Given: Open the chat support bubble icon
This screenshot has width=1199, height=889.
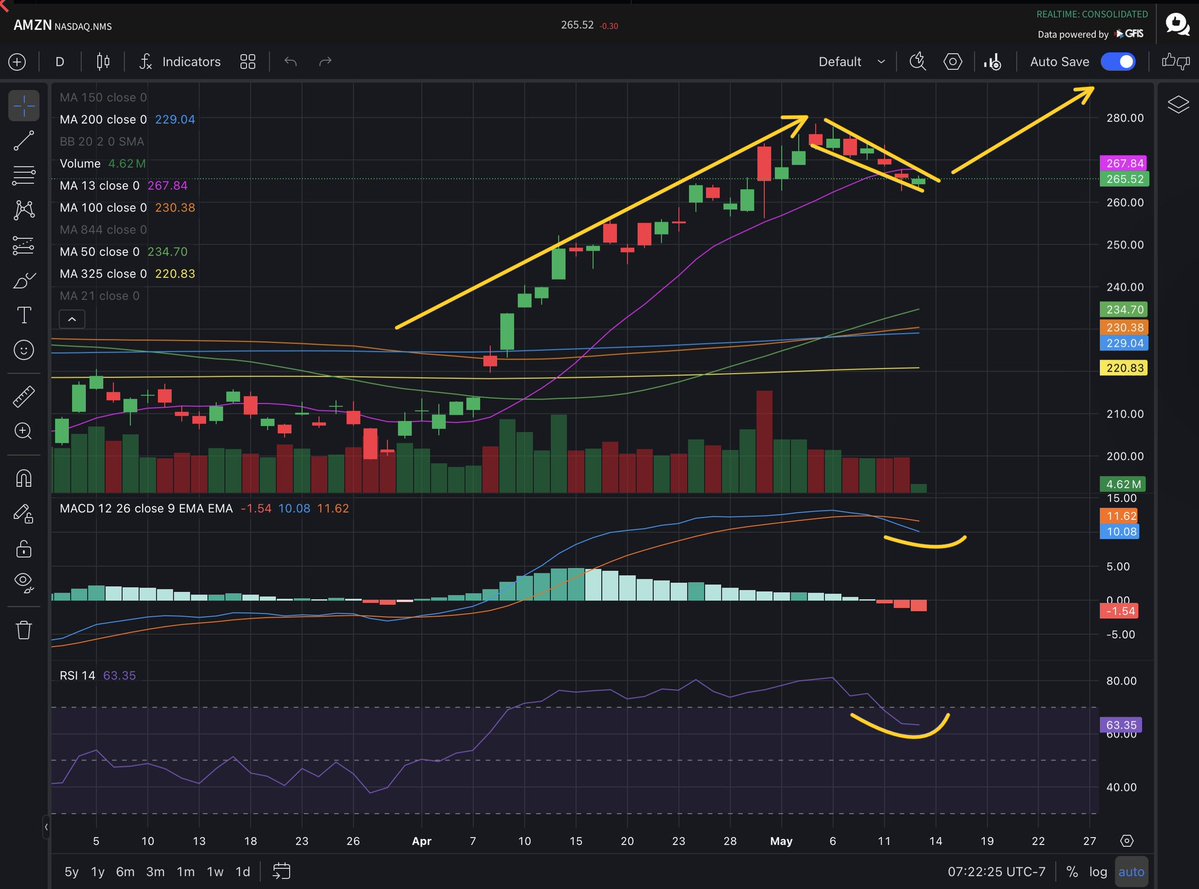Looking at the screenshot, I should 1177,24.
